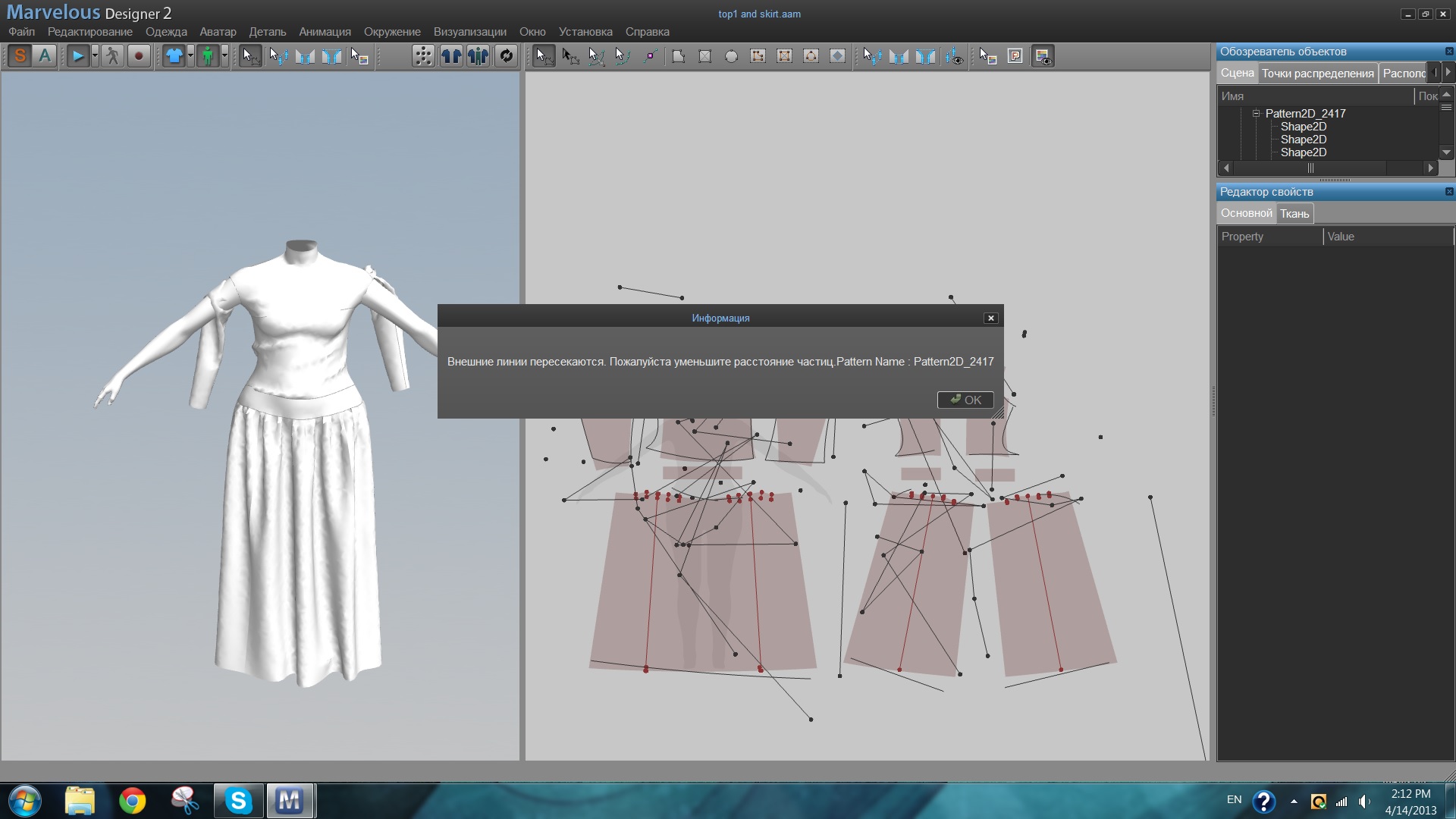Screen dimensions: 1456x819
Task: Click the Simulate play button
Action: point(77,56)
